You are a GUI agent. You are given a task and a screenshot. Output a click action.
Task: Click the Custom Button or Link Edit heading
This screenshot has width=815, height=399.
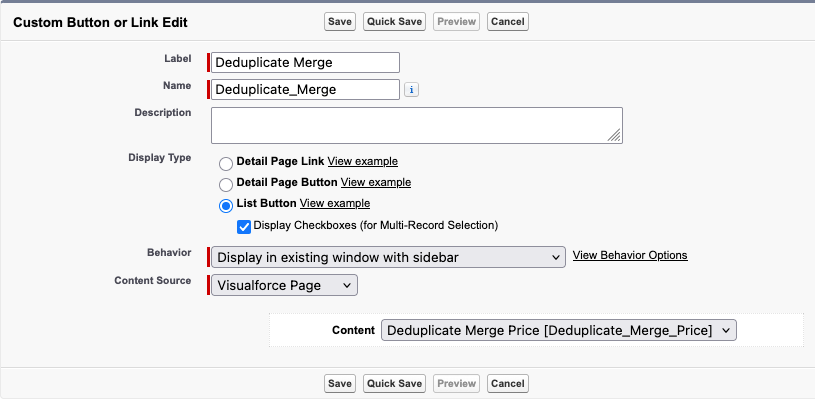coord(100,23)
